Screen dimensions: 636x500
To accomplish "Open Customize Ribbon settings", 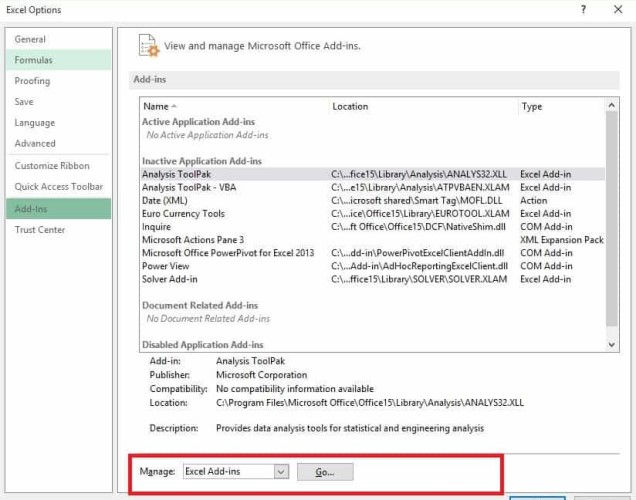I will [x=58, y=166].
